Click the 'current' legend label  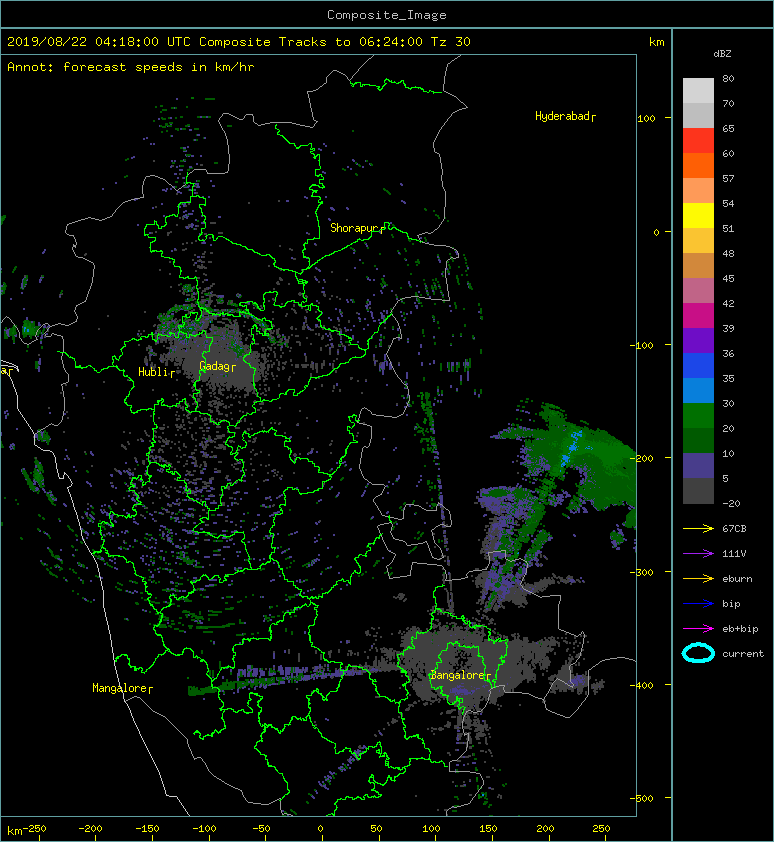743,654
